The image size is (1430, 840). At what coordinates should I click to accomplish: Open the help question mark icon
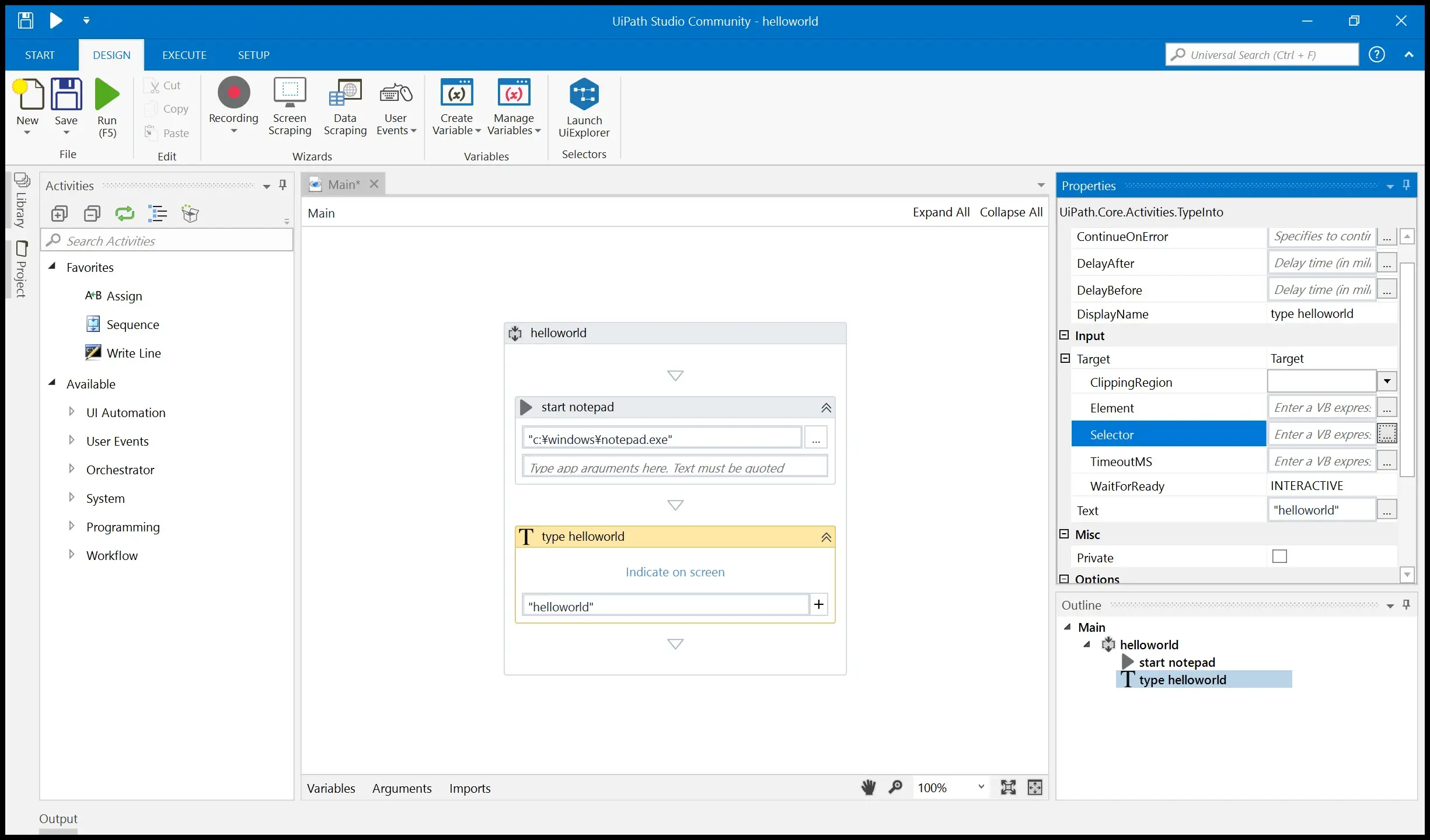1377,55
